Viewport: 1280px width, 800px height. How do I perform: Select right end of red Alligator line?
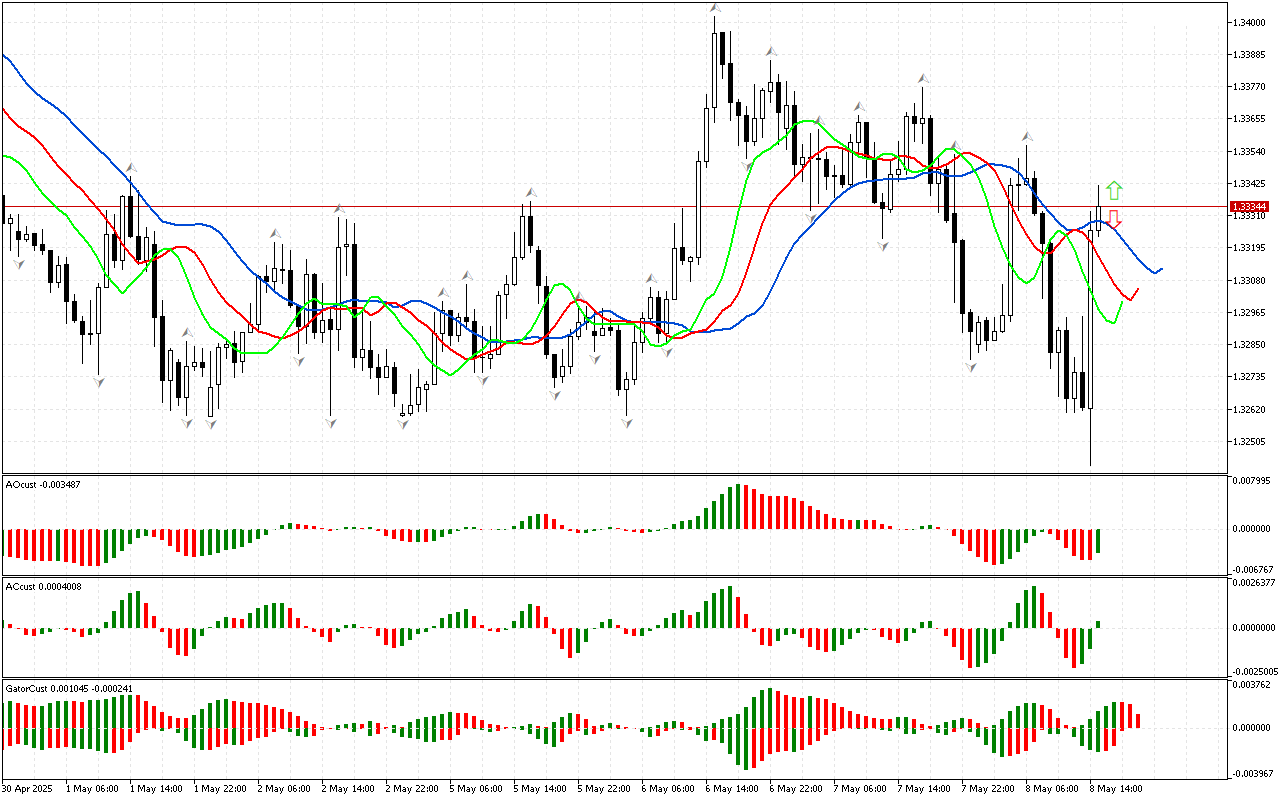[x=1138, y=289]
